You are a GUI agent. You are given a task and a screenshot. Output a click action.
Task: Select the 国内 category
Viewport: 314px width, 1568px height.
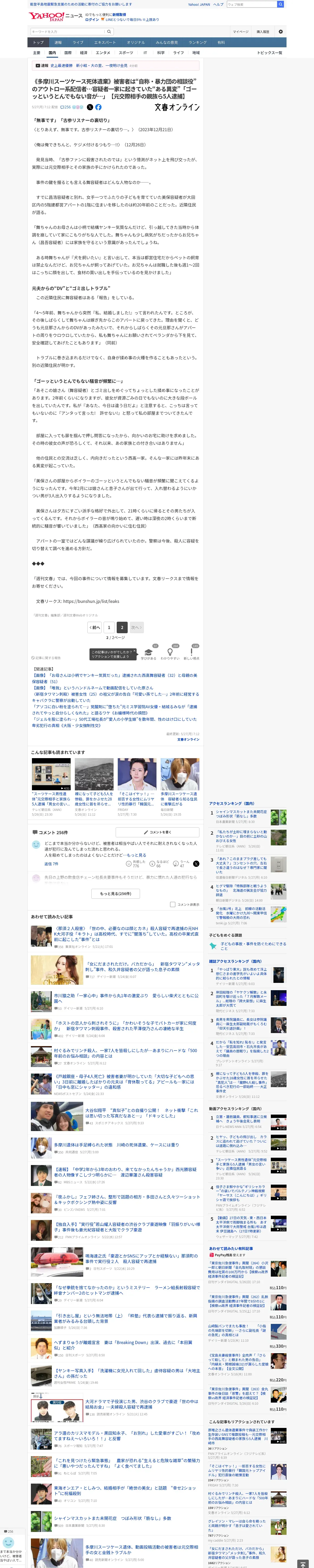52,53
